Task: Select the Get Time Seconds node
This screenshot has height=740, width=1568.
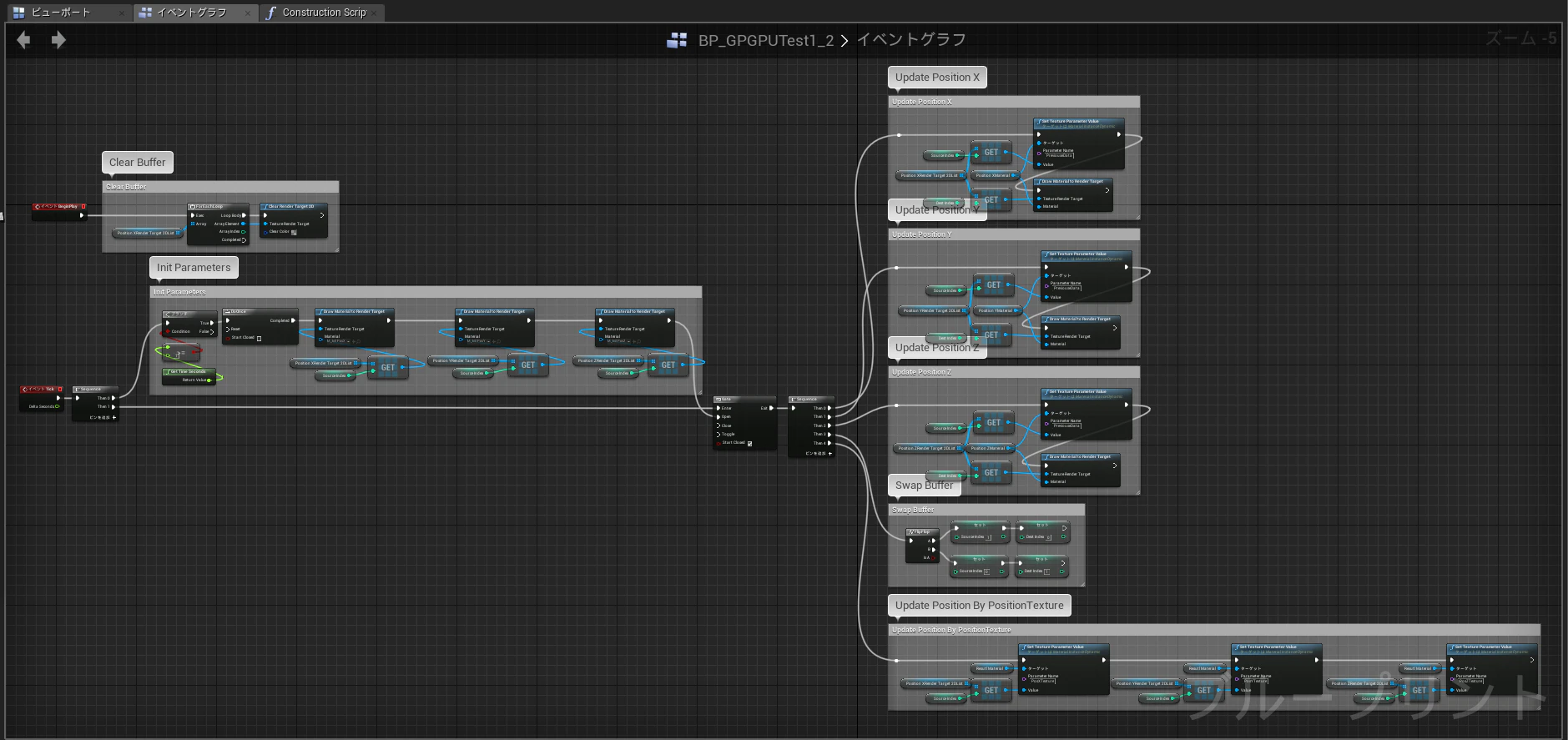Action: 189,376
